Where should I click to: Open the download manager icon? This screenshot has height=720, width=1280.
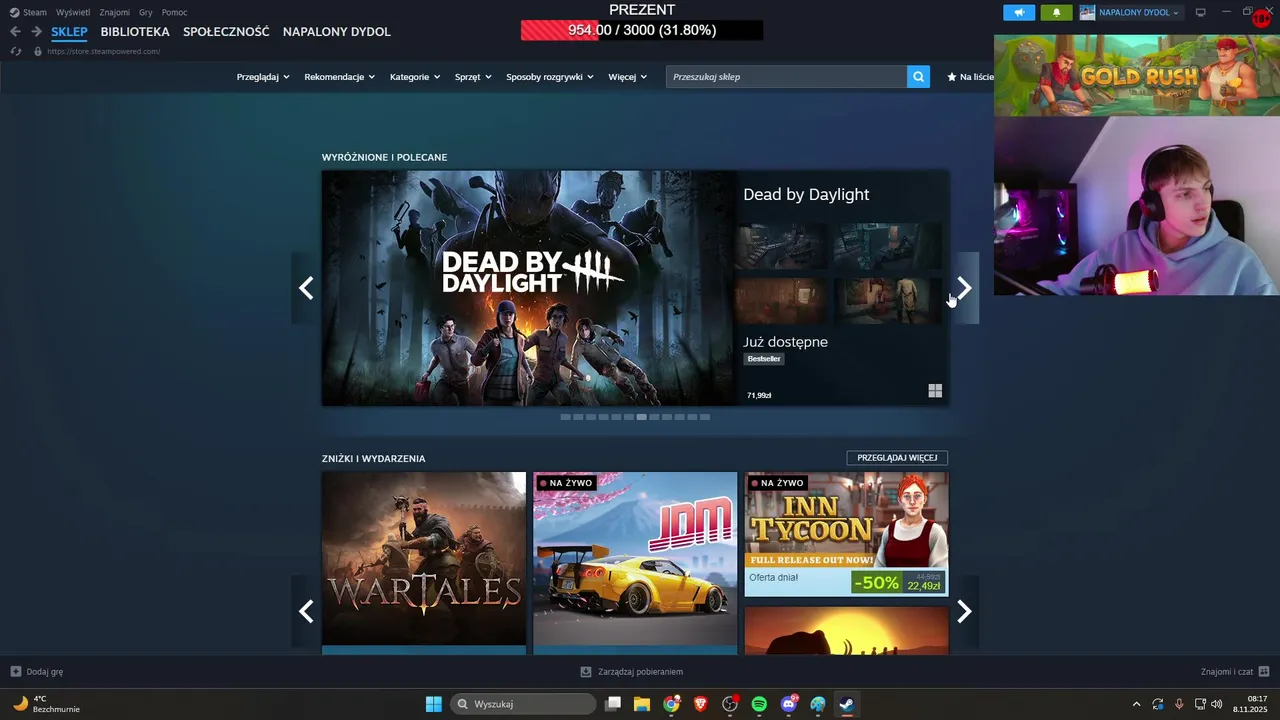coord(586,672)
